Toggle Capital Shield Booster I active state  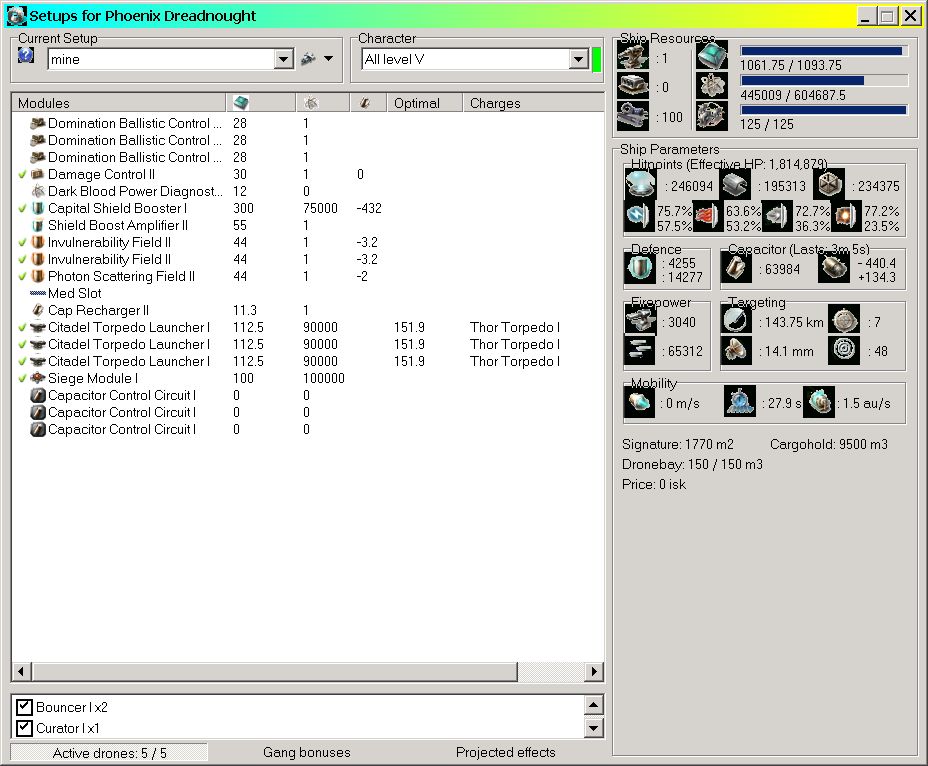click(x=22, y=208)
